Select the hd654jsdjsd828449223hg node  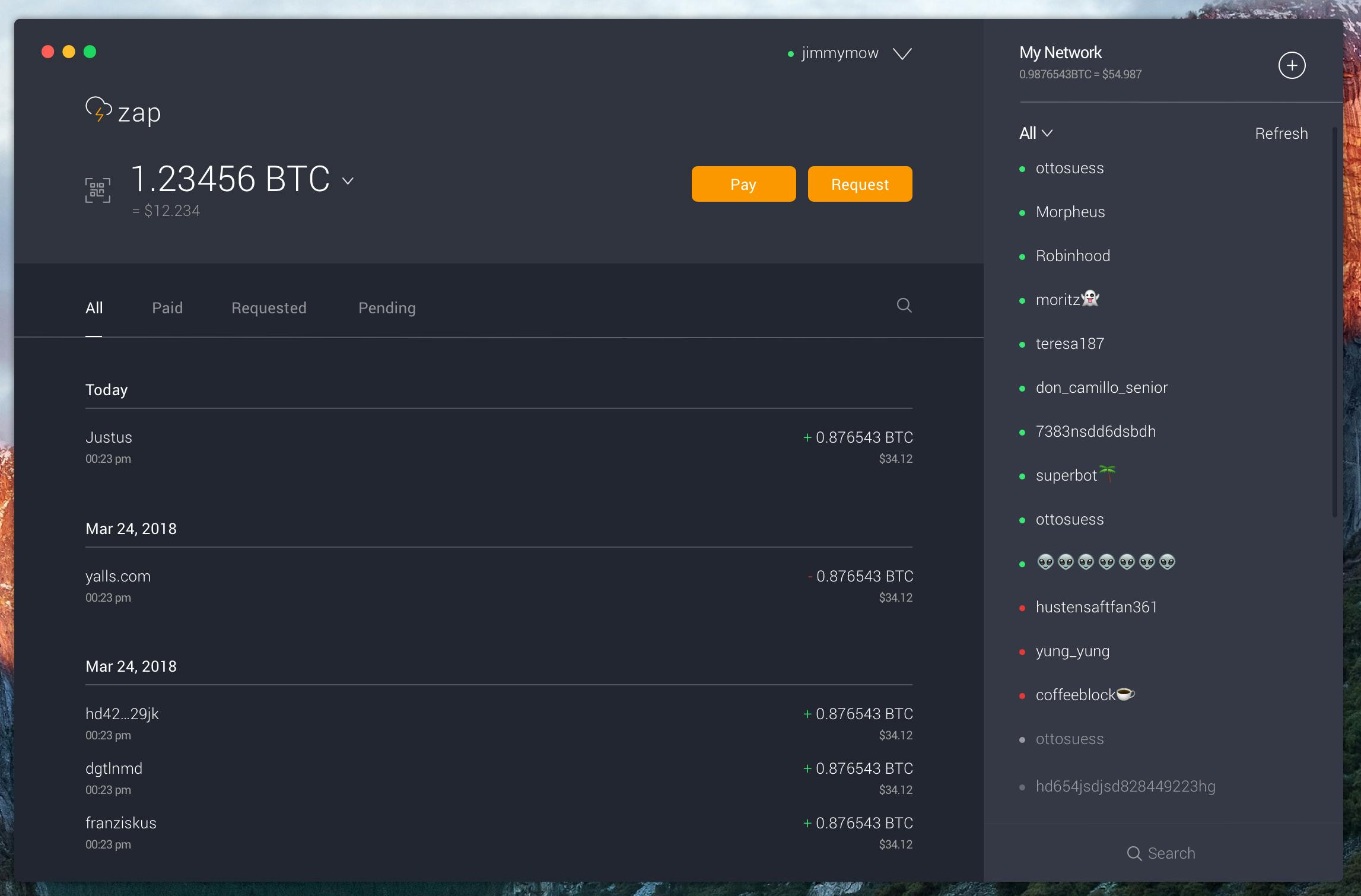coord(1125,786)
